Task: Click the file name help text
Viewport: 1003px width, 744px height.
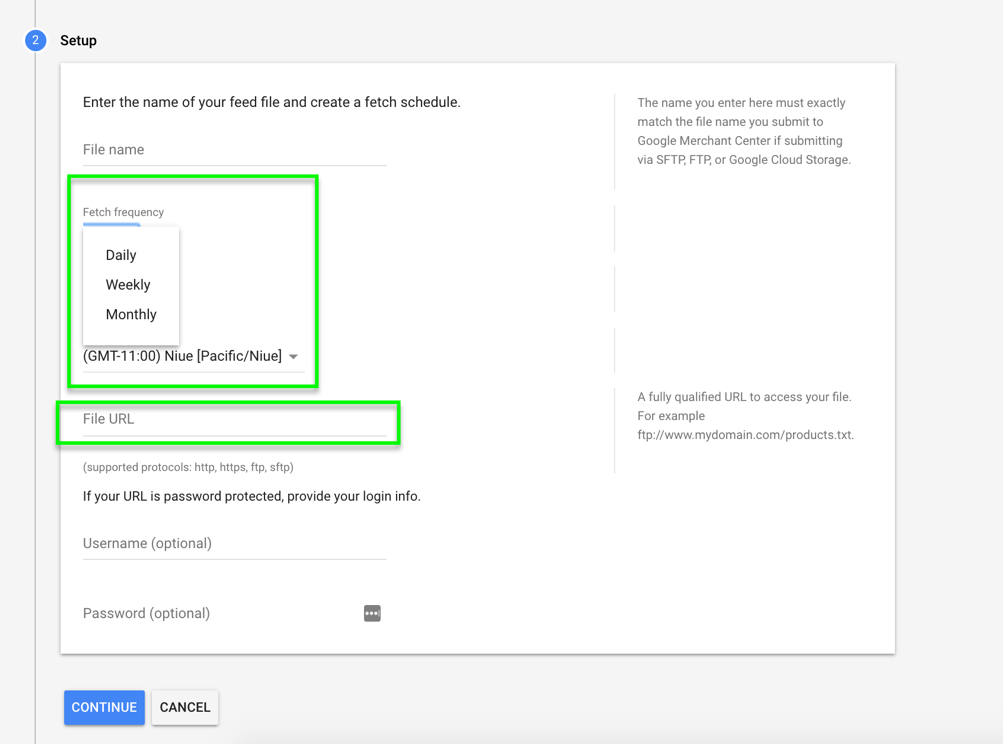Action: click(744, 131)
